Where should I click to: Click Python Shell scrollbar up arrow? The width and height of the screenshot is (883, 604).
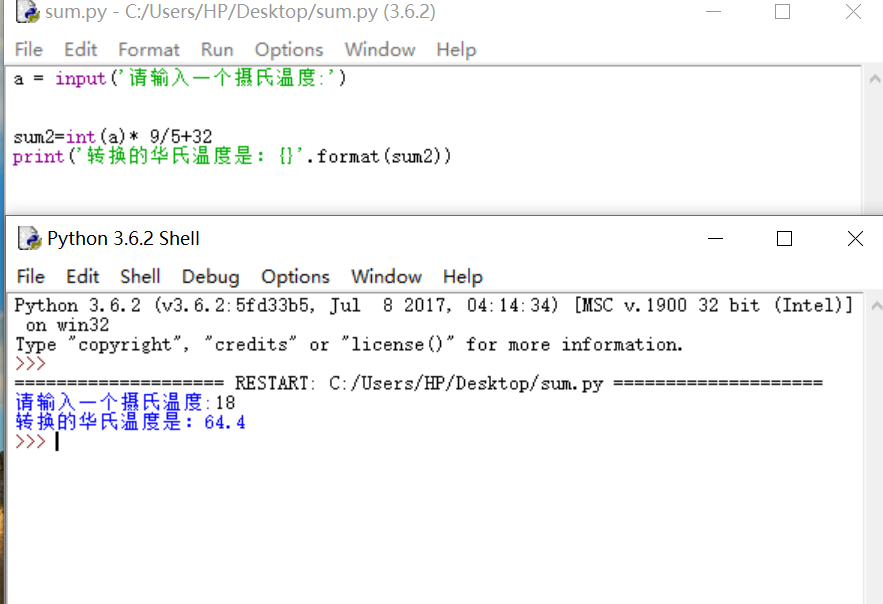tap(876, 306)
